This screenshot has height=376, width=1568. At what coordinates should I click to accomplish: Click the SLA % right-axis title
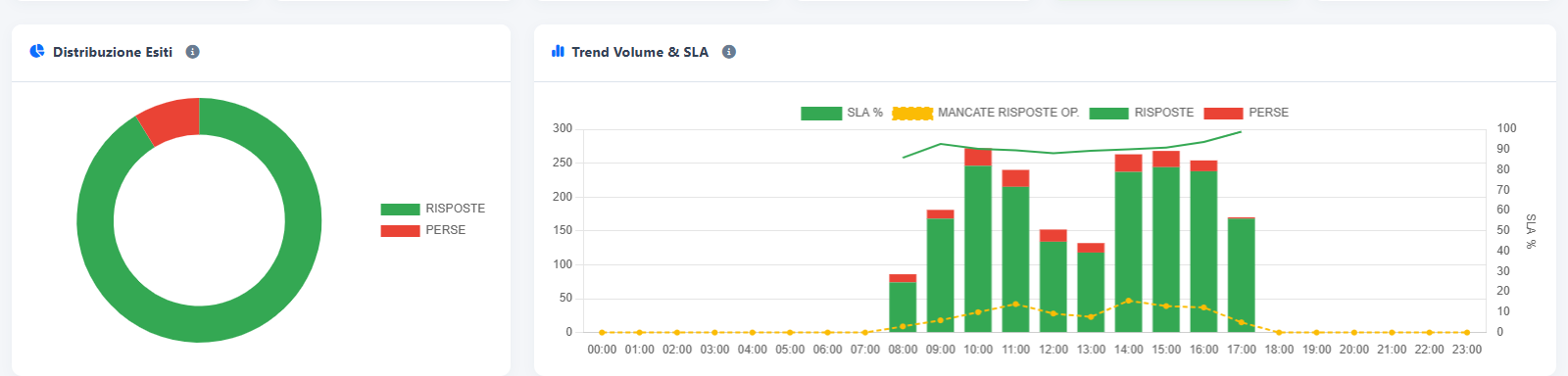coord(1531,231)
